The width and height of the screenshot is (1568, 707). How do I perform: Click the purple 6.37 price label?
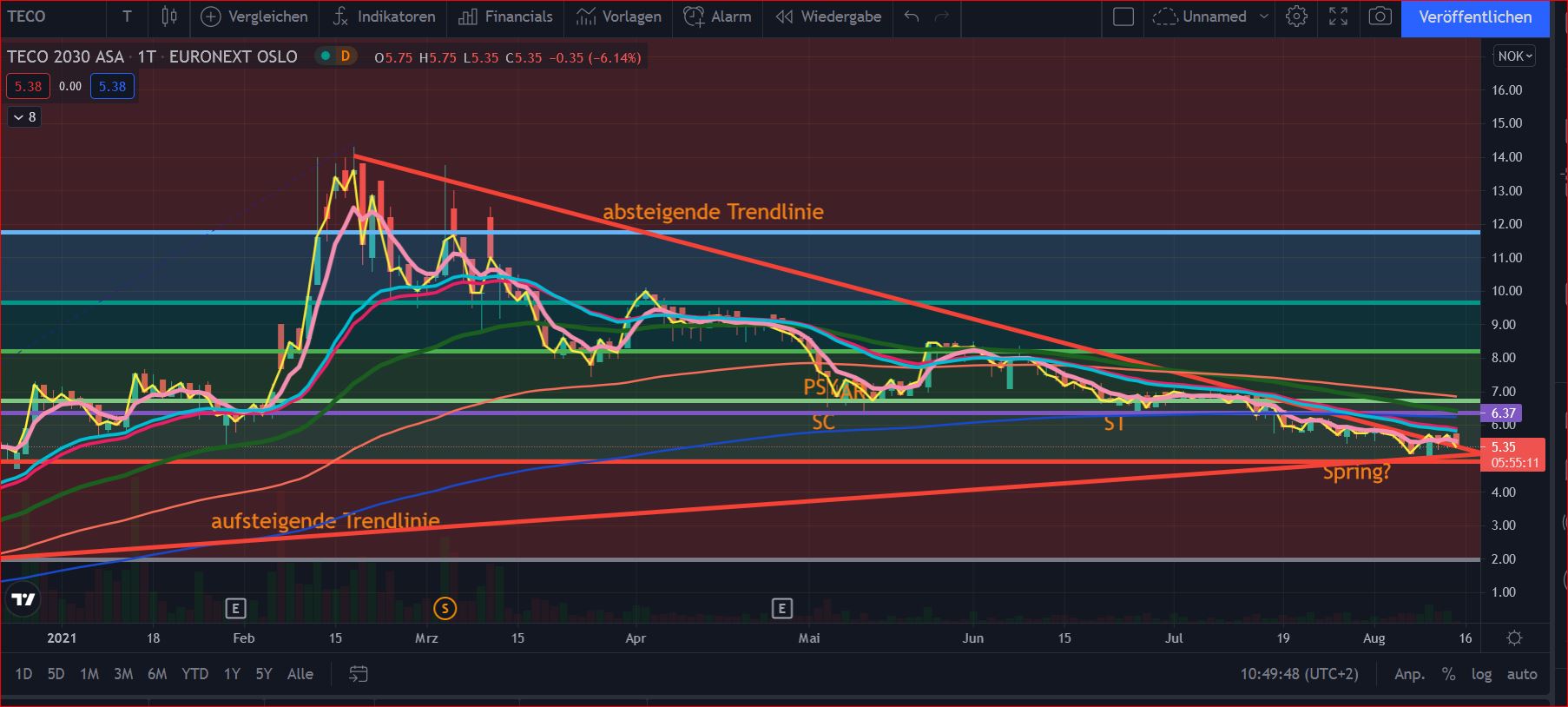1503,413
